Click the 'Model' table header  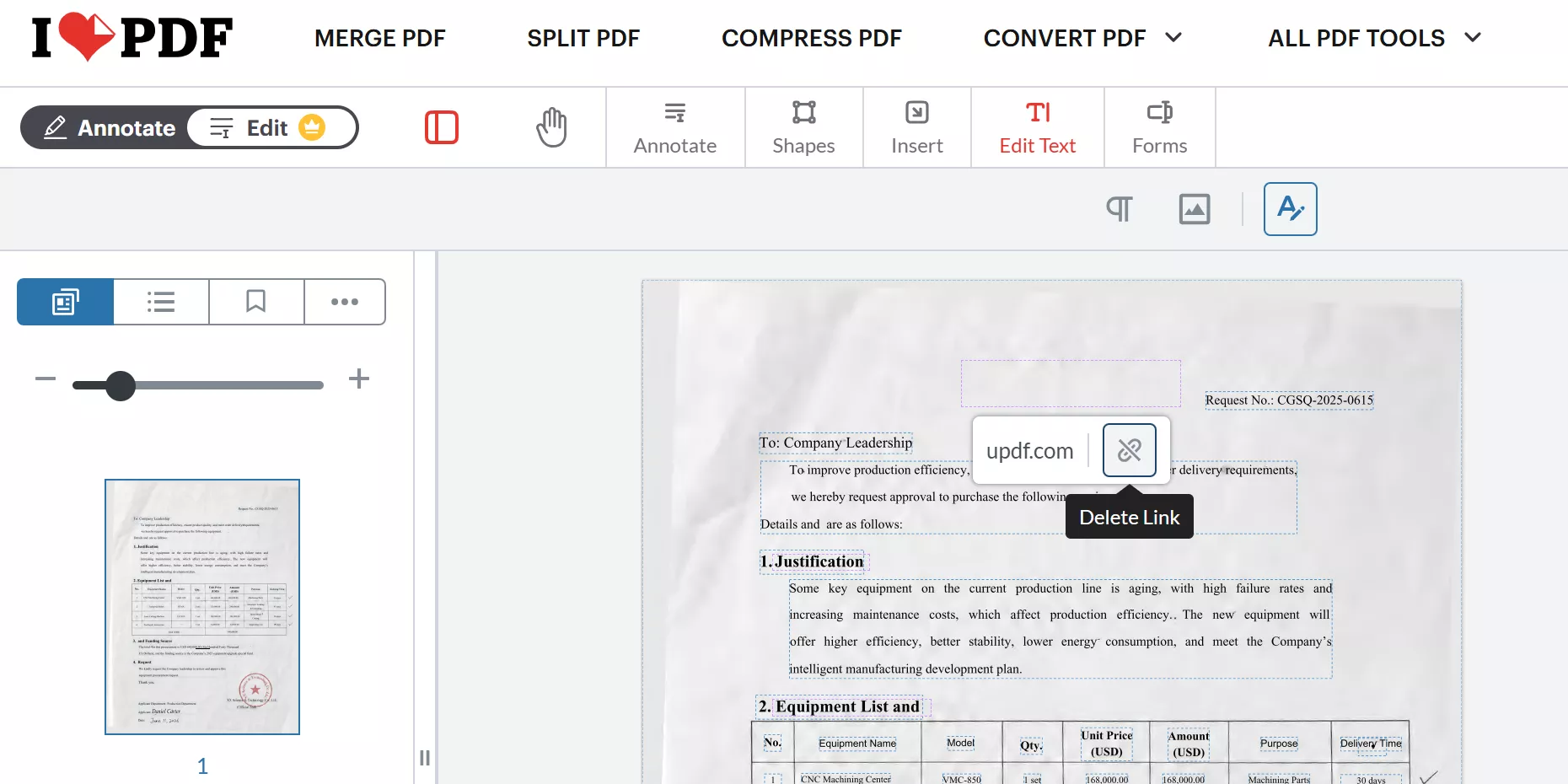pyautogui.click(x=960, y=743)
